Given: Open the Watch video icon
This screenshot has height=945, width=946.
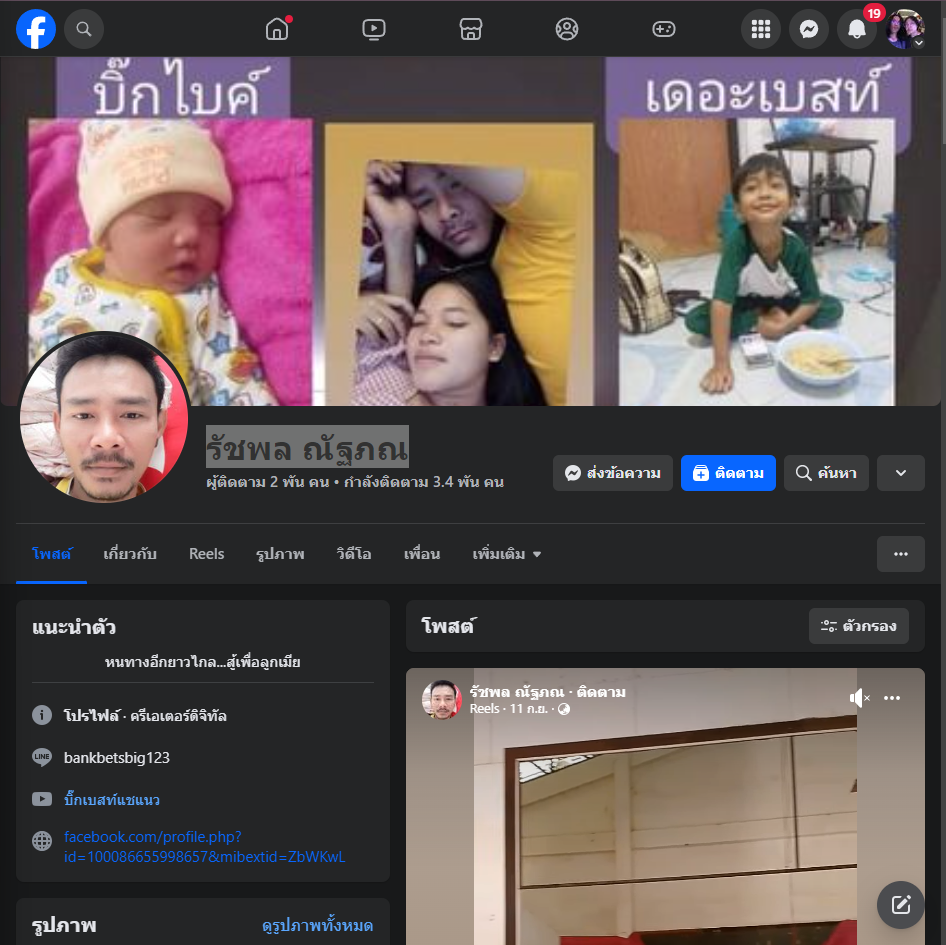Looking at the screenshot, I should (373, 29).
